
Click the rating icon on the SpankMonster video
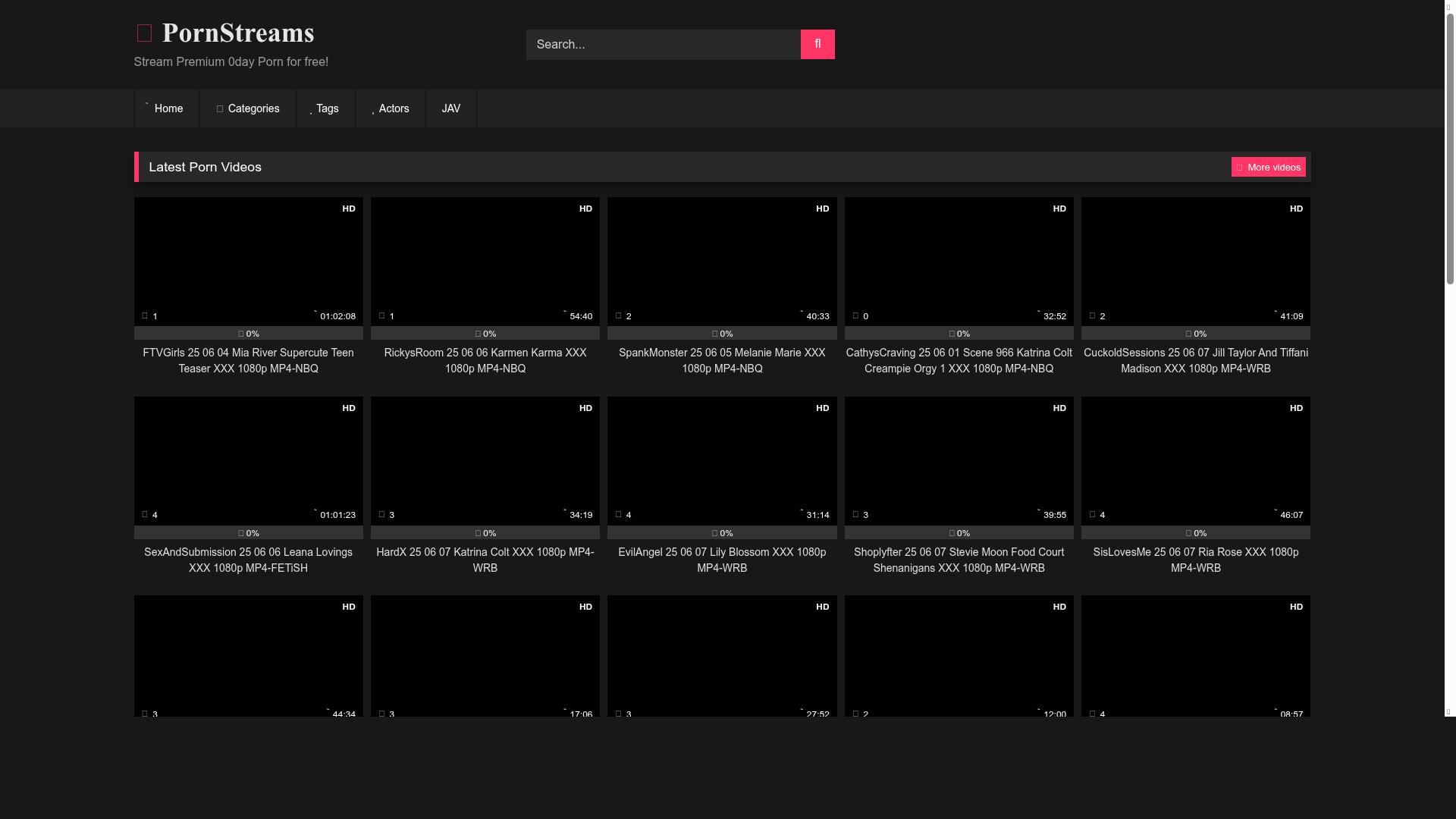click(x=714, y=334)
